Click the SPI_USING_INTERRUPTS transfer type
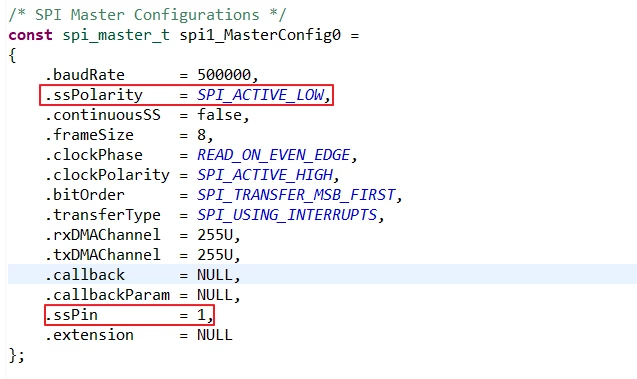Image resolution: width=637 pixels, height=379 pixels. click(287, 215)
